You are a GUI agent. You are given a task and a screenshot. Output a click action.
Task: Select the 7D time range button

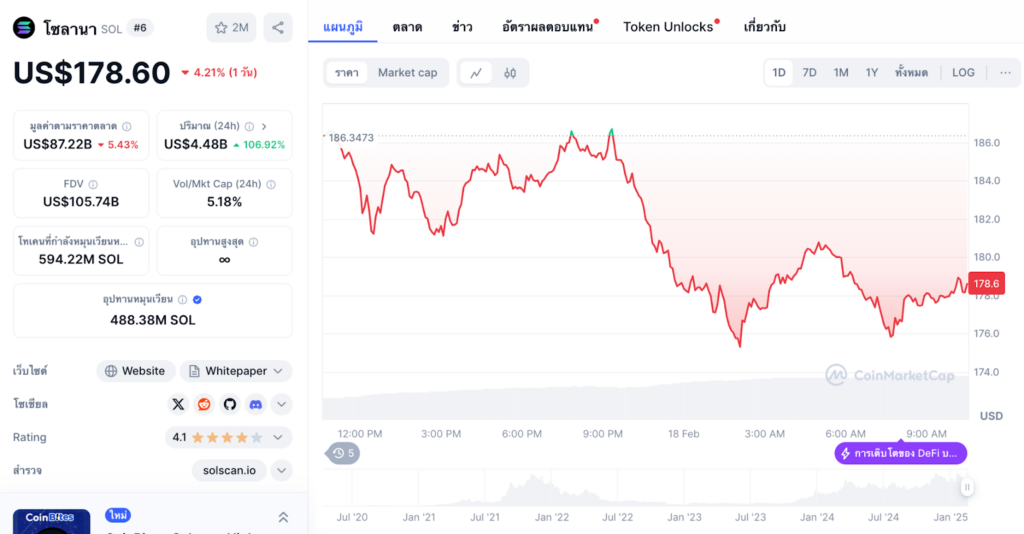click(809, 73)
